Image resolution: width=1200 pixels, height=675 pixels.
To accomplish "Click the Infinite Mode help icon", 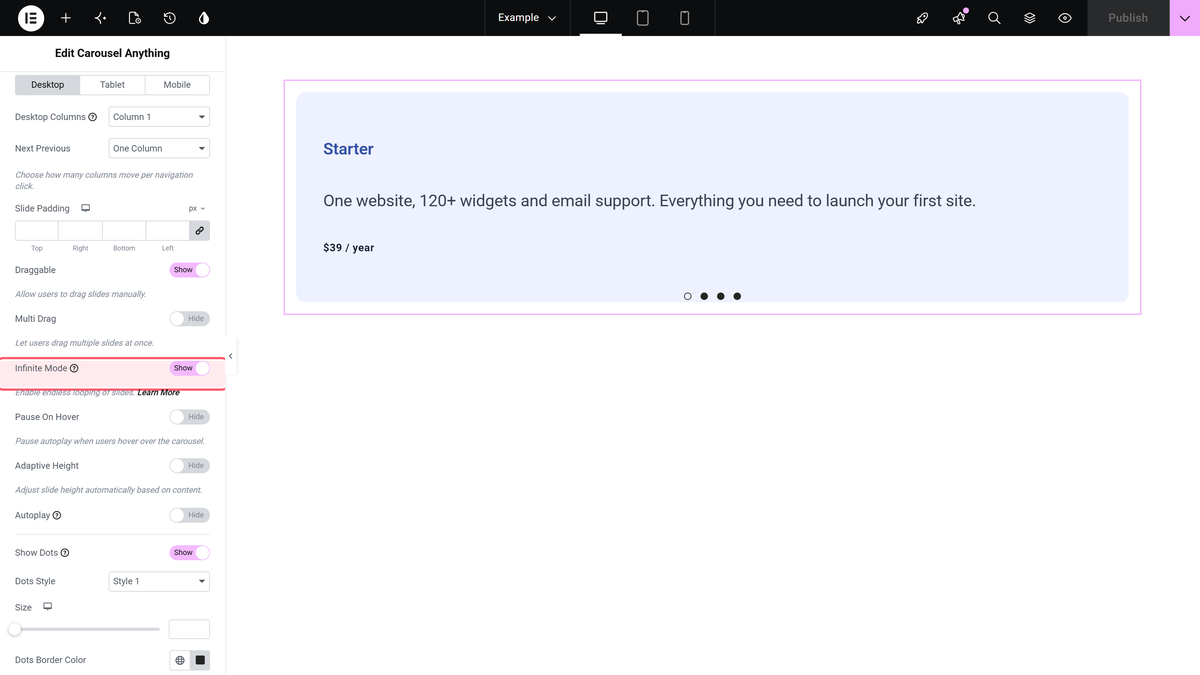I will click(x=74, y=368).
